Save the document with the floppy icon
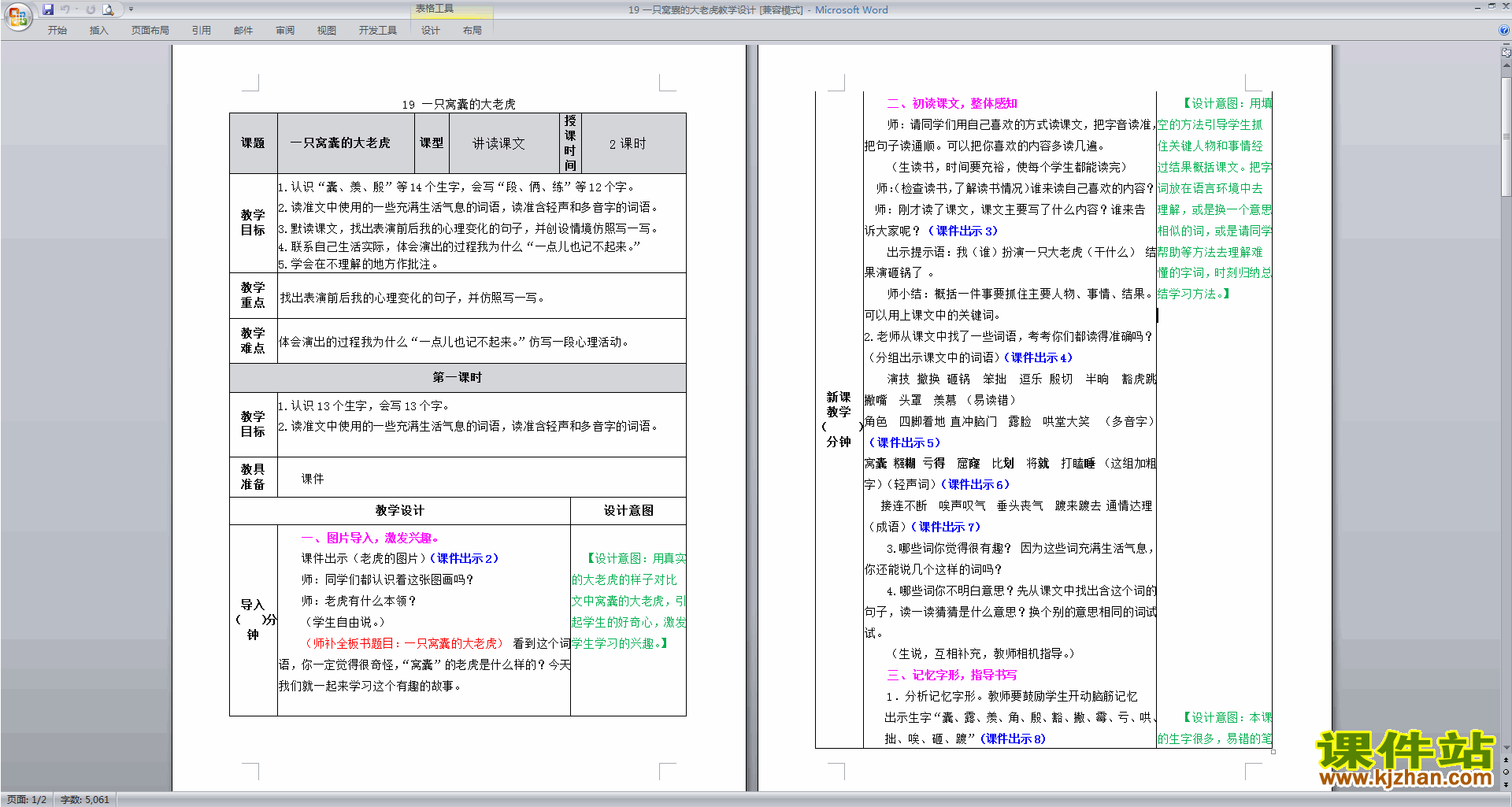1512x807 pixels. click(48, 9)
